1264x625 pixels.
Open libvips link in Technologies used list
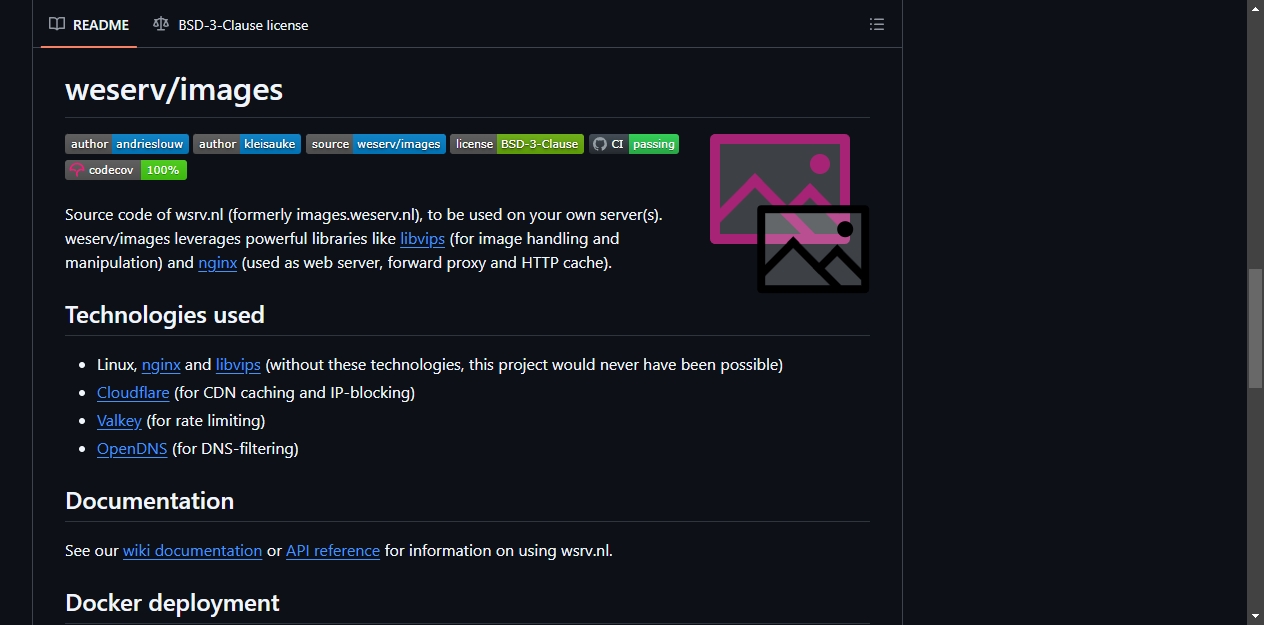coord(238,365)
